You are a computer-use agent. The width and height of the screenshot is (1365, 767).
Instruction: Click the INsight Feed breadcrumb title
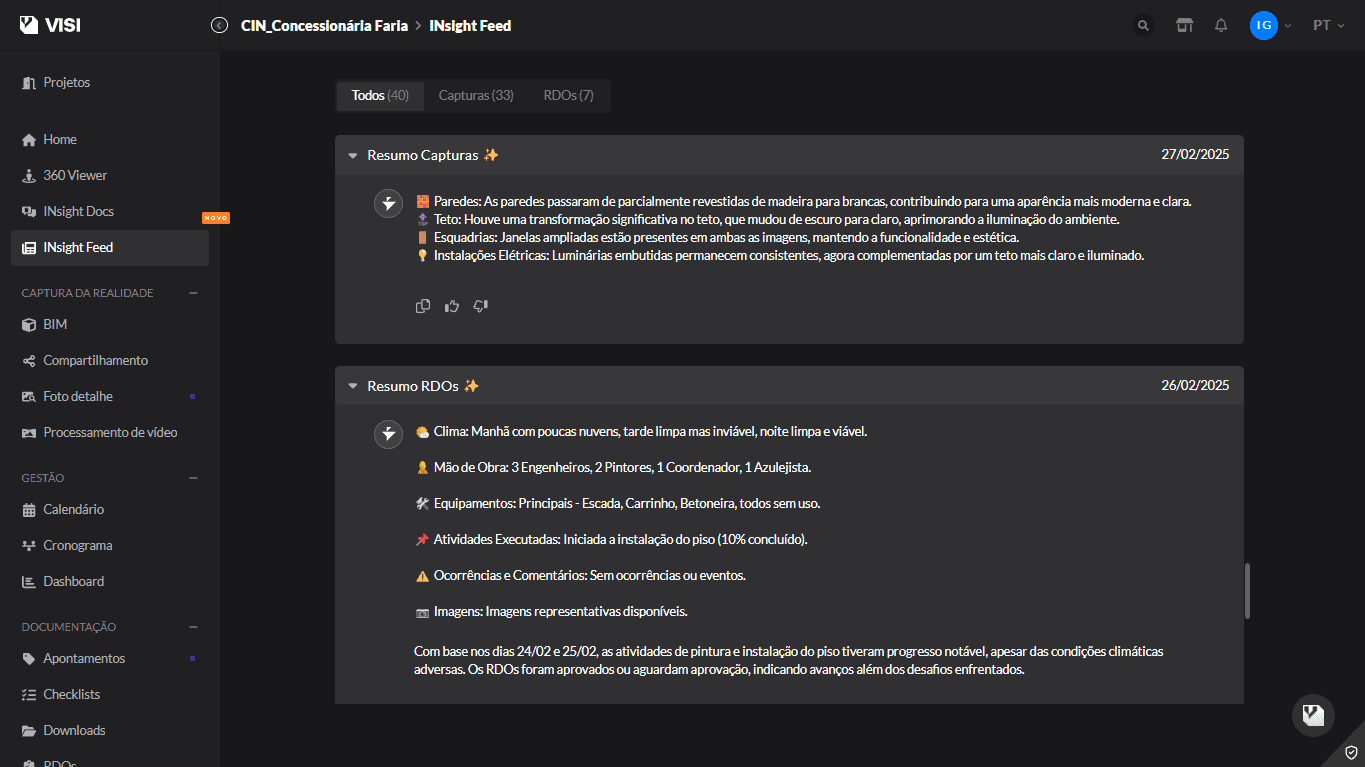click(x=470, y=26)
